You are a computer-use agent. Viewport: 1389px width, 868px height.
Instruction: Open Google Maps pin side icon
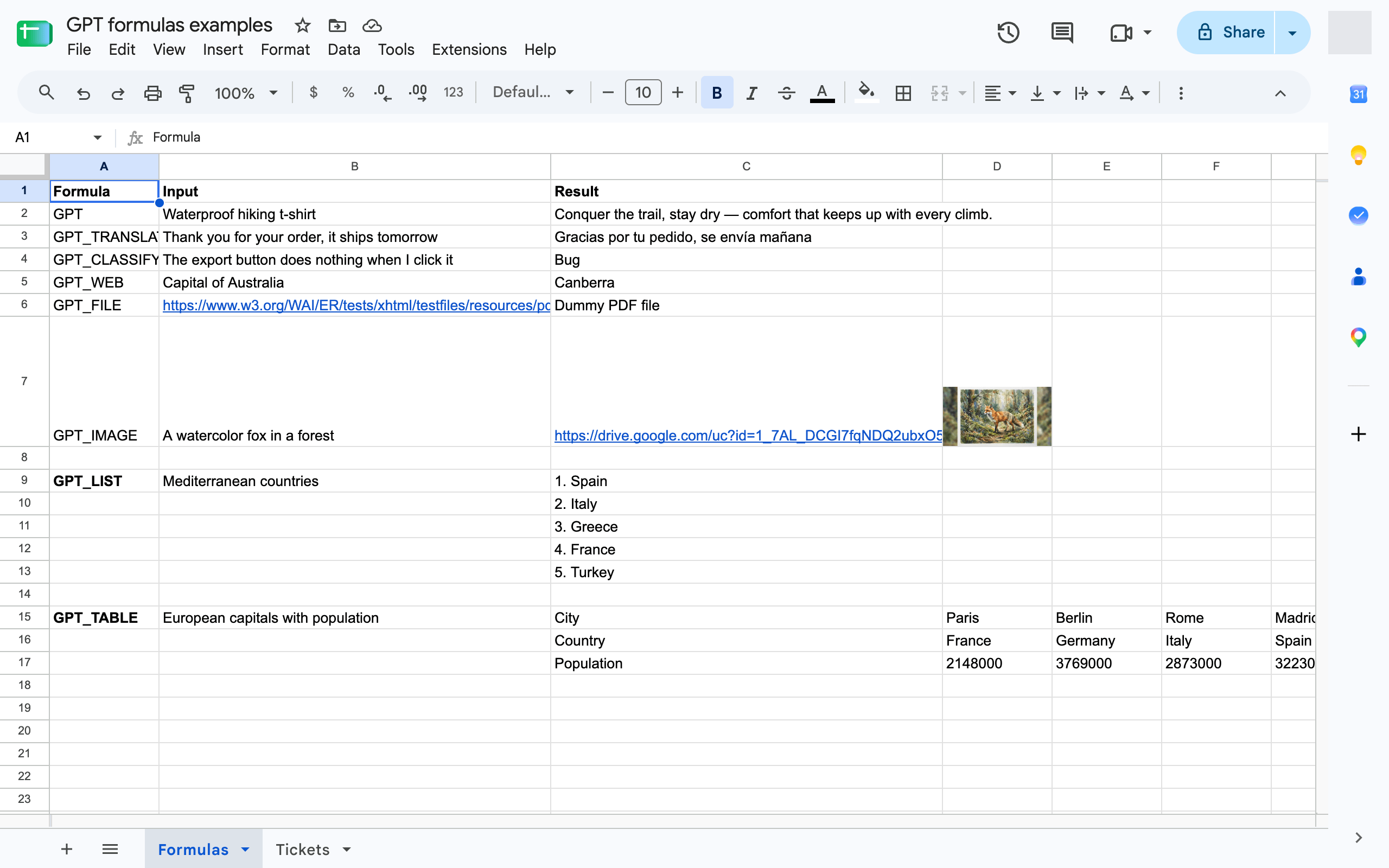coord(1358,337)
